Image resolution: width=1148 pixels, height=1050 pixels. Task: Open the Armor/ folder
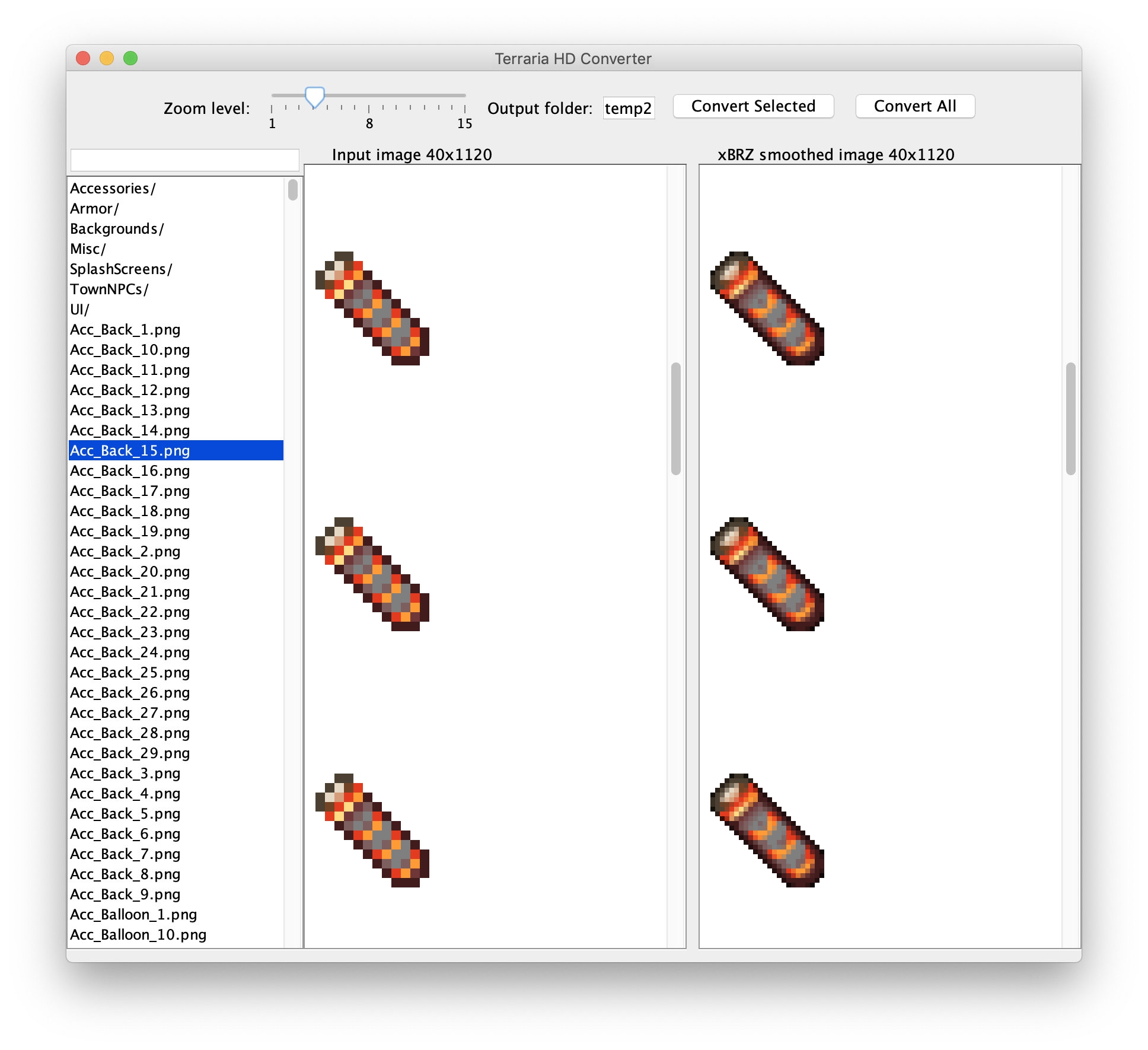pos(176,208)
